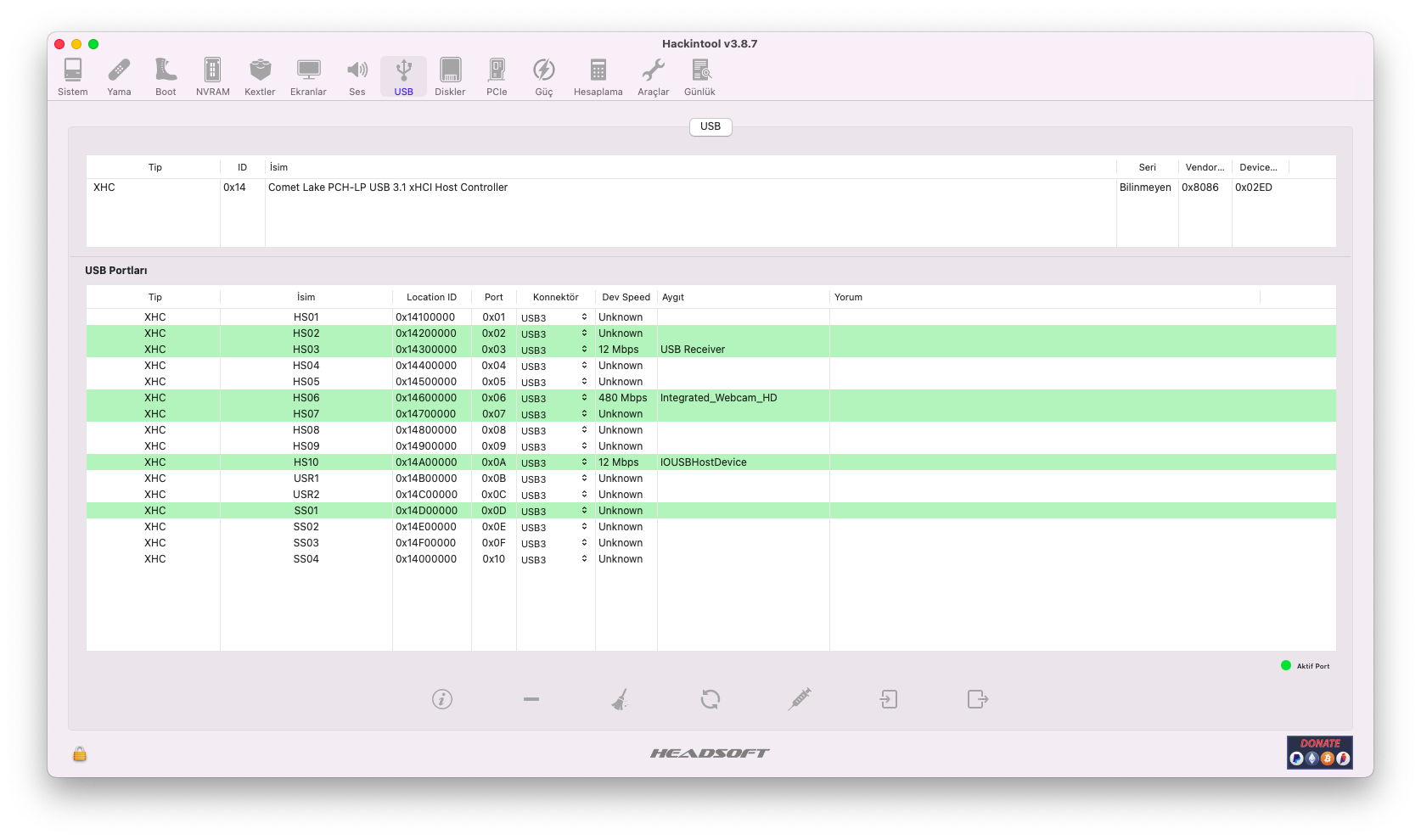This screenshot has height=840, width=1421.
Task: Click the lock icon at bottom left
Action: tap(80, 753)
